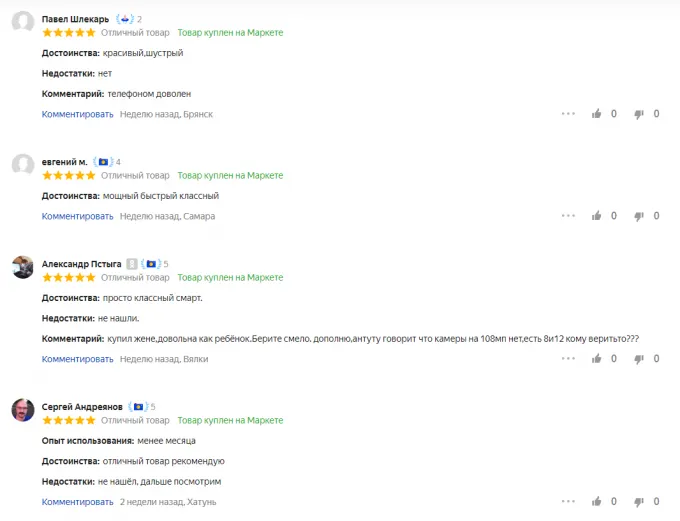The image size is (680, 521).
Task: Thumbs up евгений м.'s review
Action: click(597, 216)
